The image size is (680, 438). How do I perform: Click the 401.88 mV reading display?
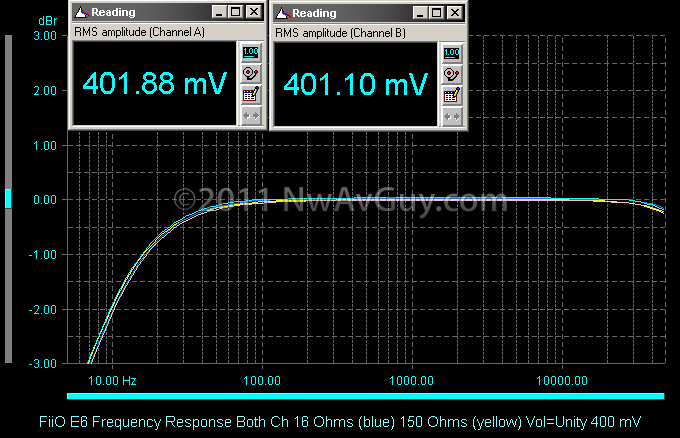pyautogui.click(x=155, y=83)
